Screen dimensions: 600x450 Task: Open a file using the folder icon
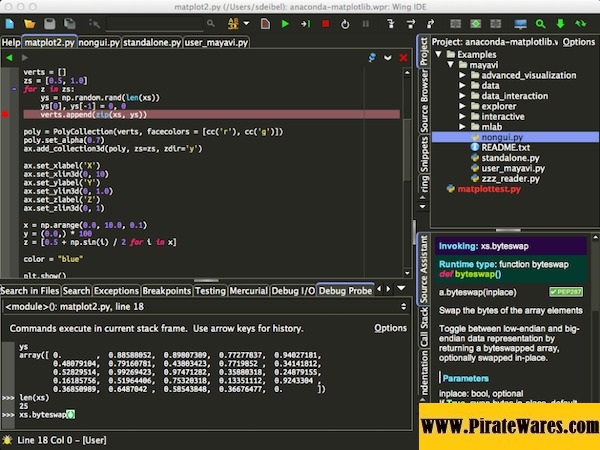pos(29,22)
